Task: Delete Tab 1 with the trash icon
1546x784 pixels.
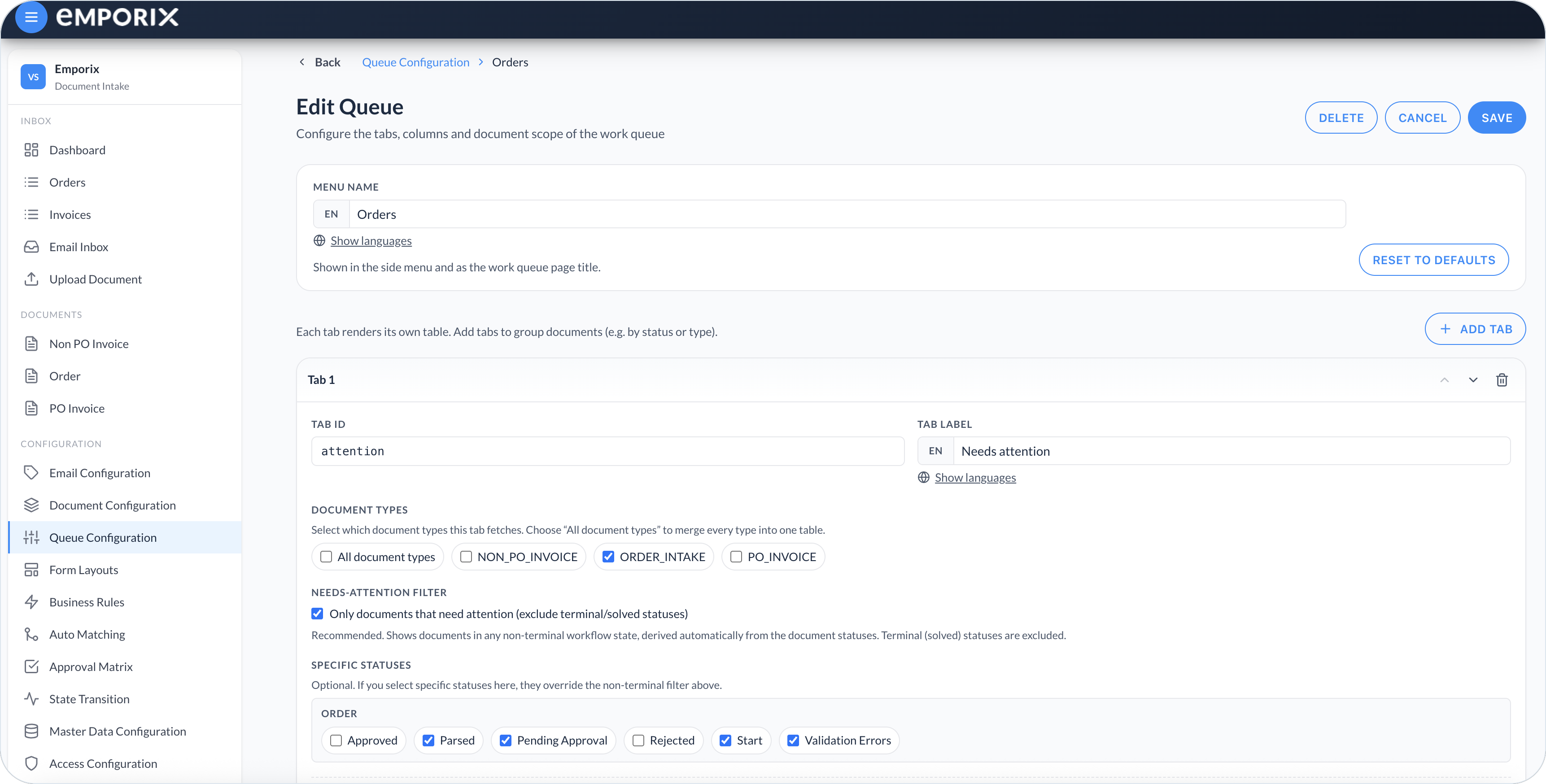Action: [x=1502, y=380]
